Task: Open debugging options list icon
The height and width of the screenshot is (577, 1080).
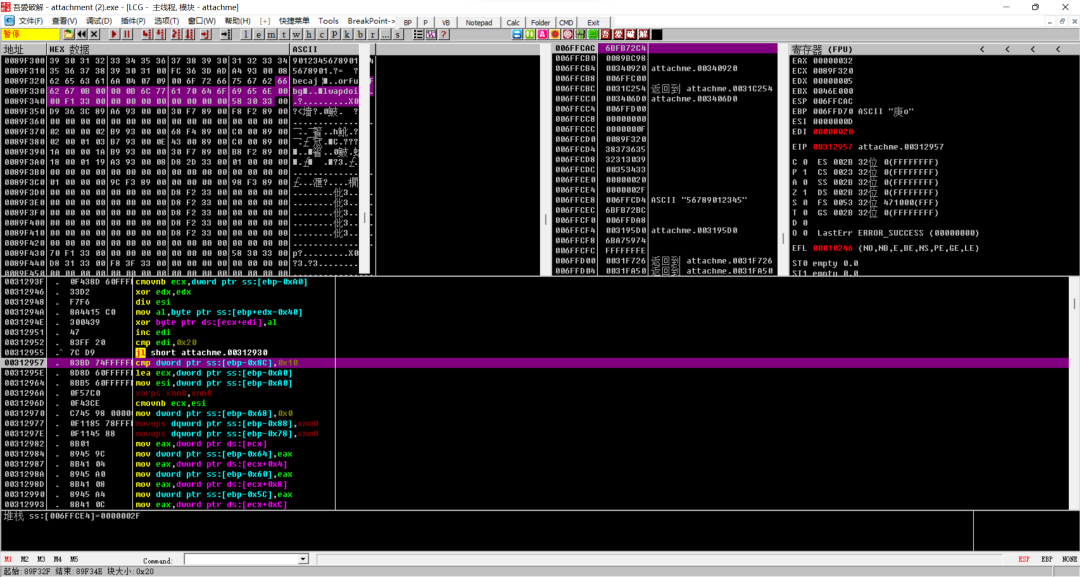Action: coord(418,34)
